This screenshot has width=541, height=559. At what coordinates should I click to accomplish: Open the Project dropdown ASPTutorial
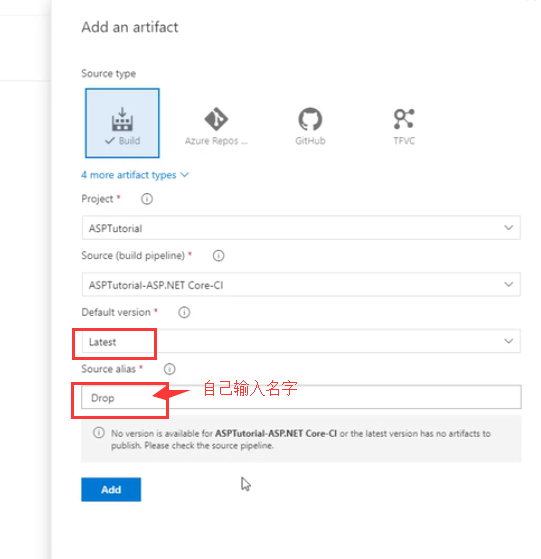tap(301, 227)
